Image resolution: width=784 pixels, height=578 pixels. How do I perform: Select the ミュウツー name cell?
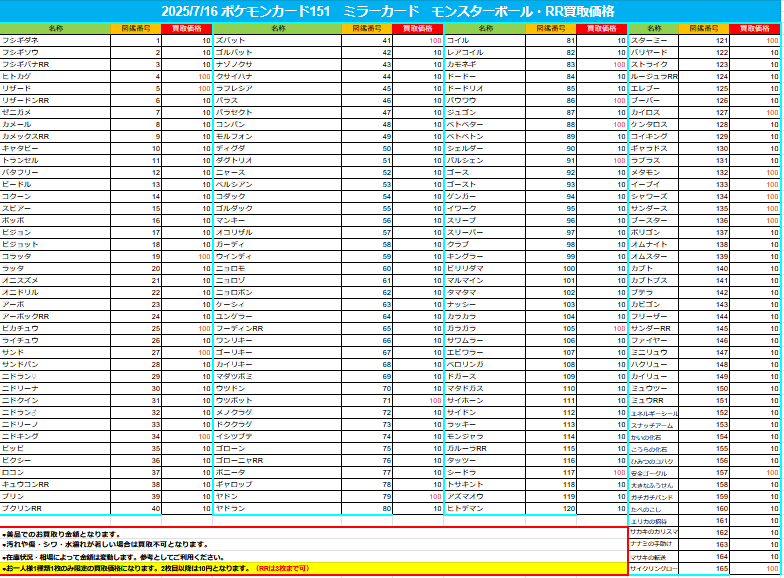tap(654, 388)
